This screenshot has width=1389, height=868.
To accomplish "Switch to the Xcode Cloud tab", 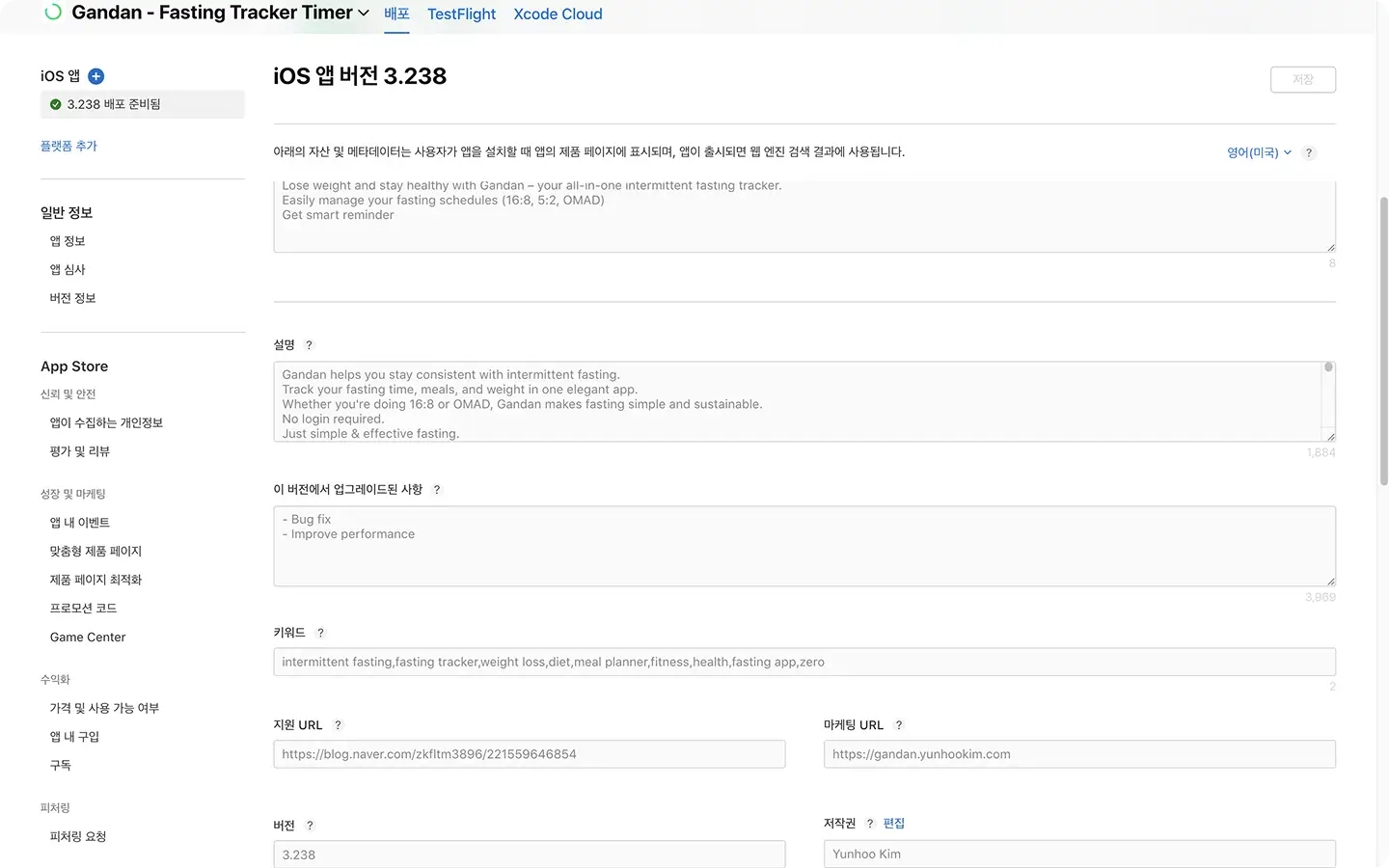I will click(x=558, y=14).
